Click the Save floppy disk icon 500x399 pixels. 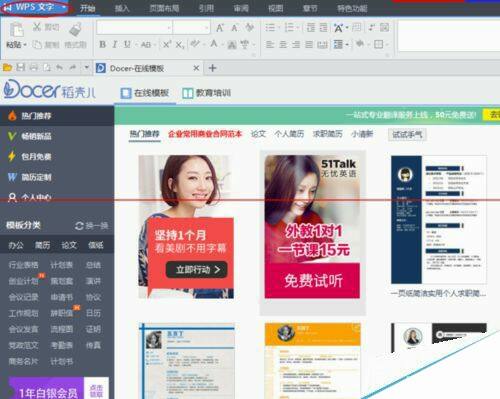21,68
